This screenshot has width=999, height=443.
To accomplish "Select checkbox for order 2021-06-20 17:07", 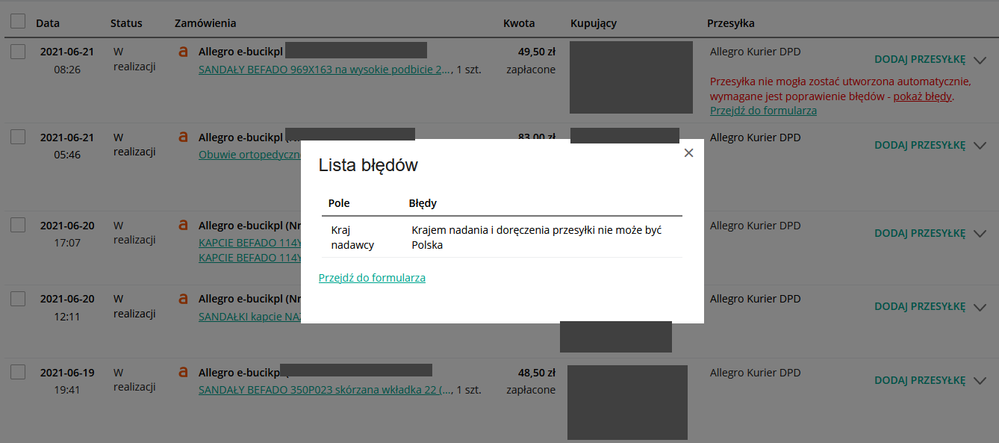I will coord(18,224).
